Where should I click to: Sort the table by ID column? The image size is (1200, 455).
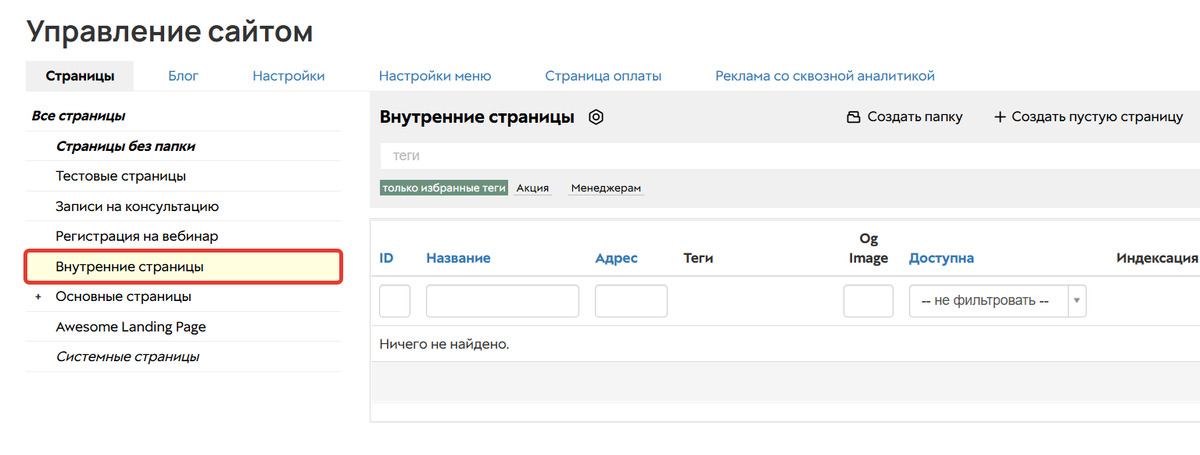click(386, 258)
